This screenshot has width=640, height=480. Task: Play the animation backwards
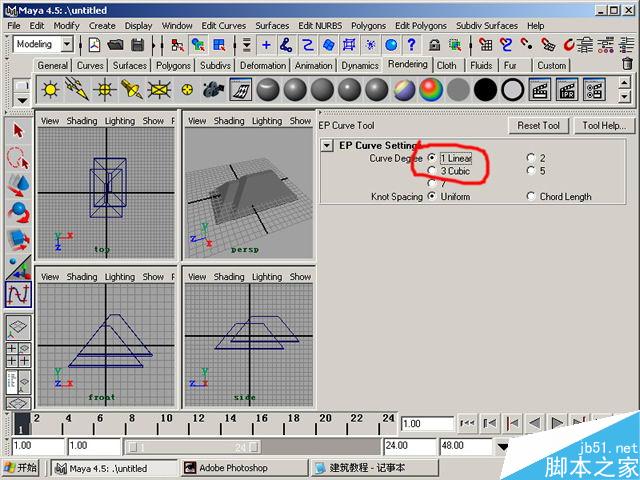coord(534,423)
